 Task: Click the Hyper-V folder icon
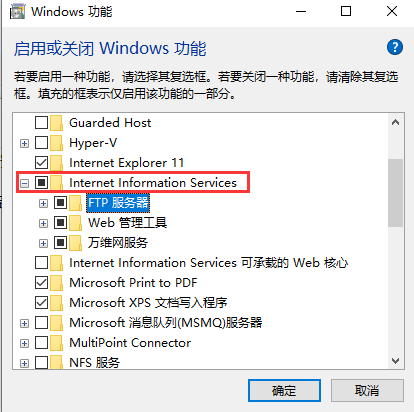tap(57, 143)
